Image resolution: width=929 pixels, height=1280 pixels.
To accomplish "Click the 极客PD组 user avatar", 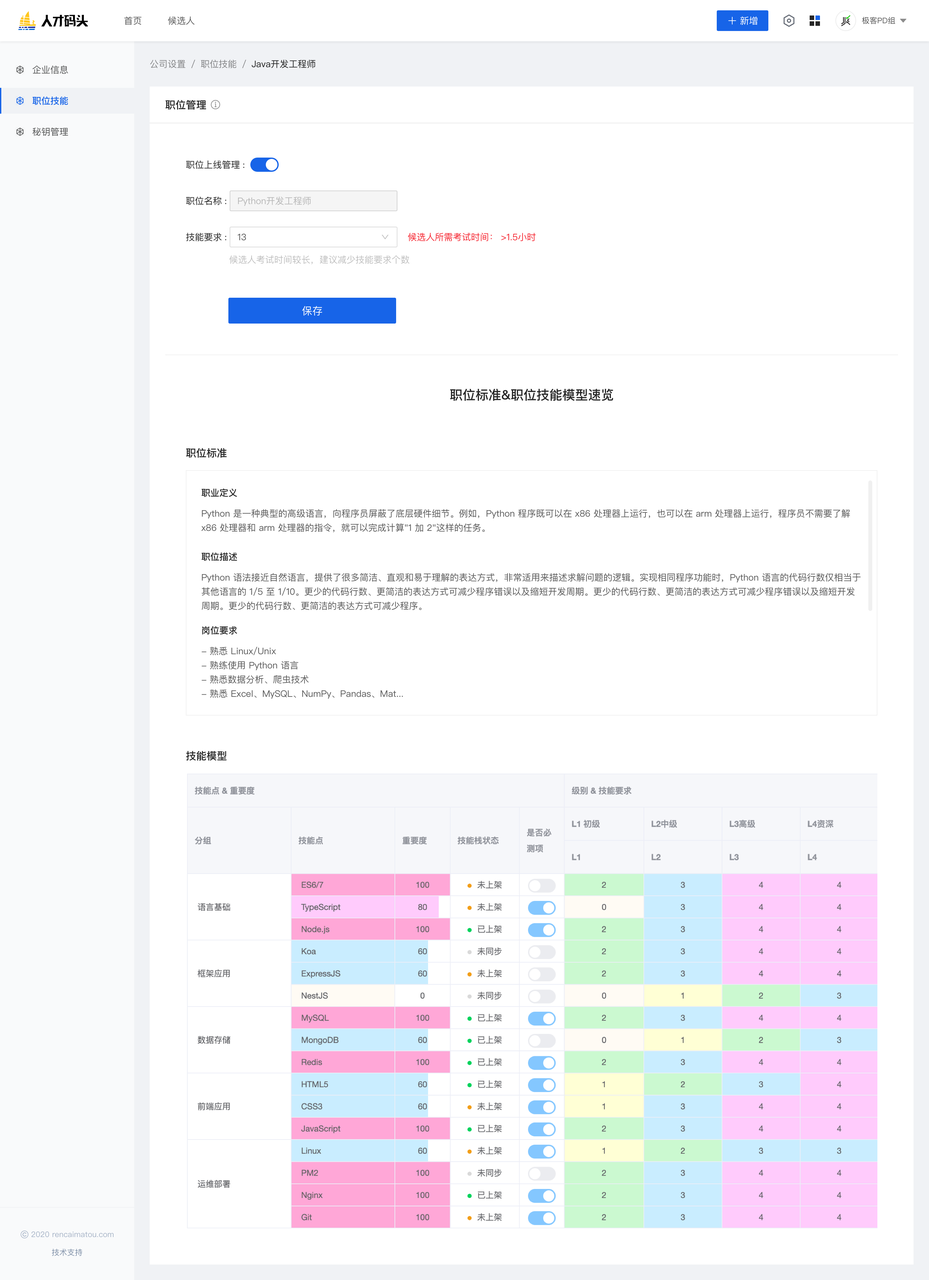I will [x=846, y=21].
